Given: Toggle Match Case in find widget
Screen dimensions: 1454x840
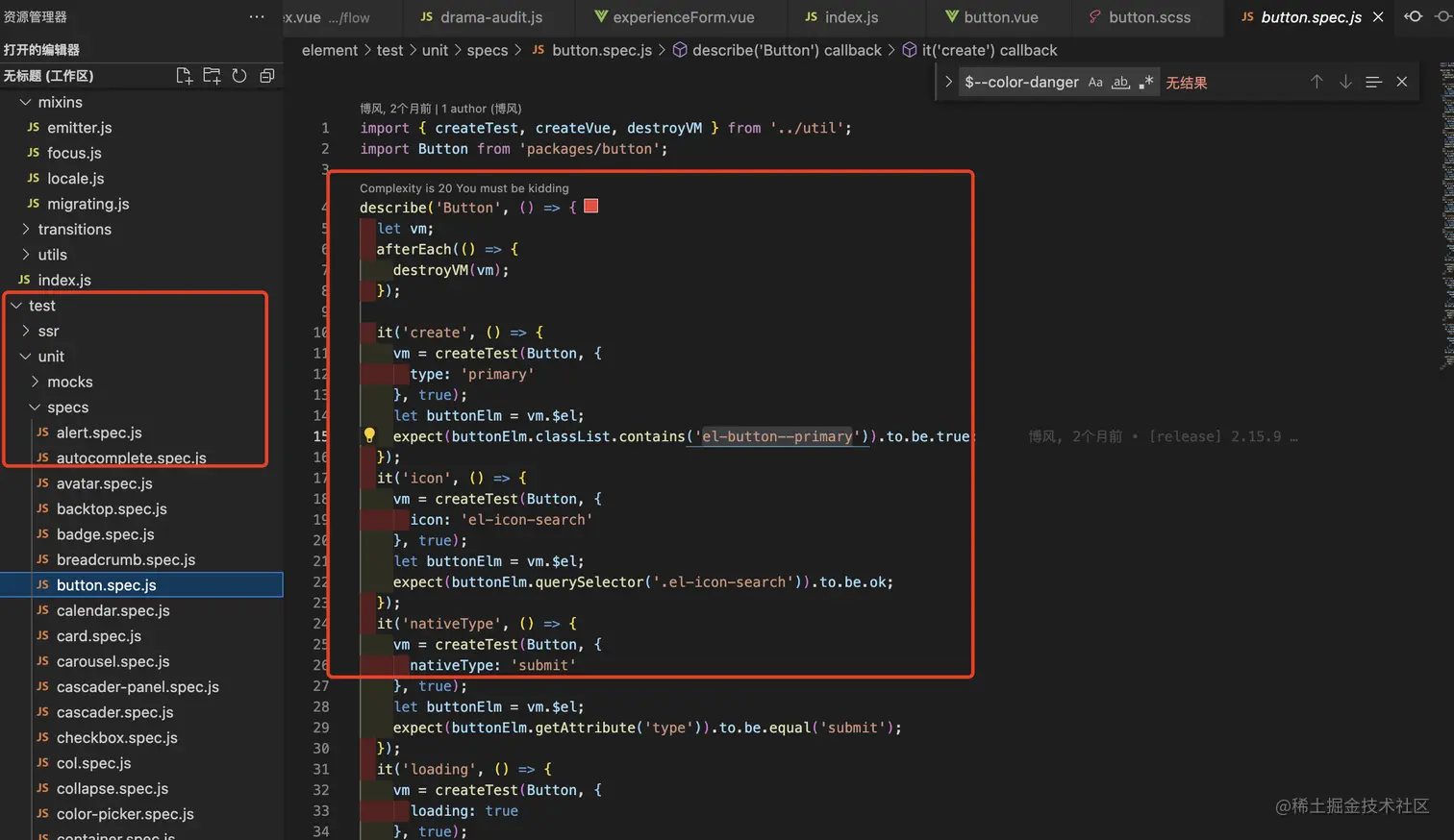Looking at the screenshot, I should (x=1095, y=83).
